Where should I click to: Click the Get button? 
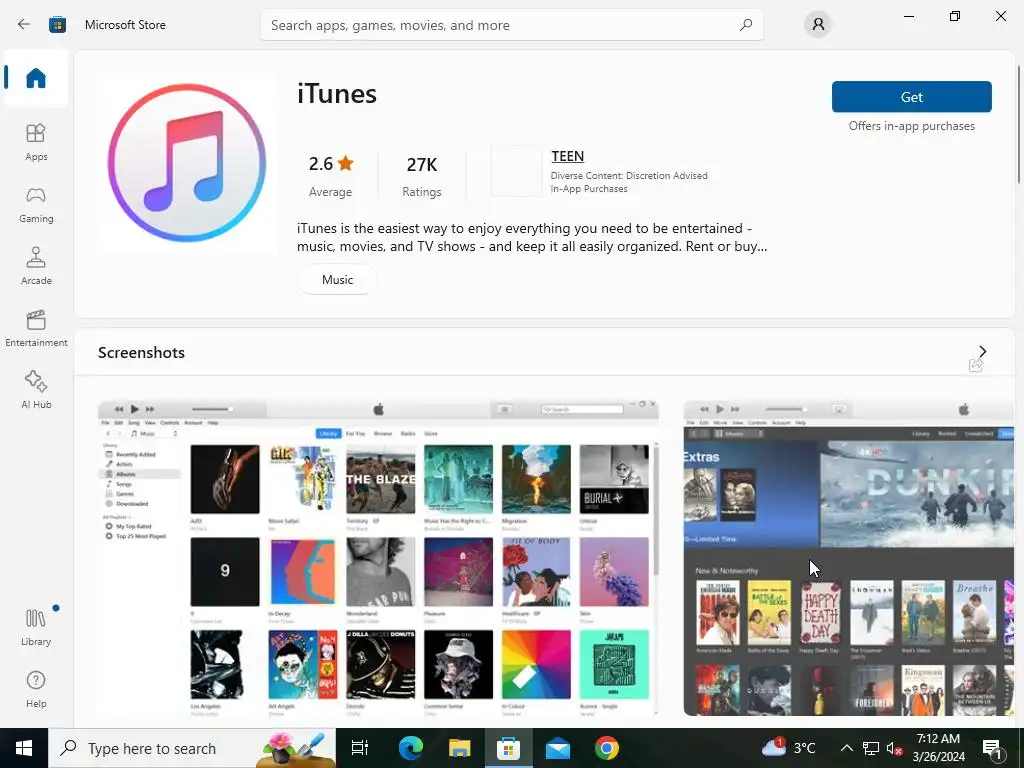[912, 97]
